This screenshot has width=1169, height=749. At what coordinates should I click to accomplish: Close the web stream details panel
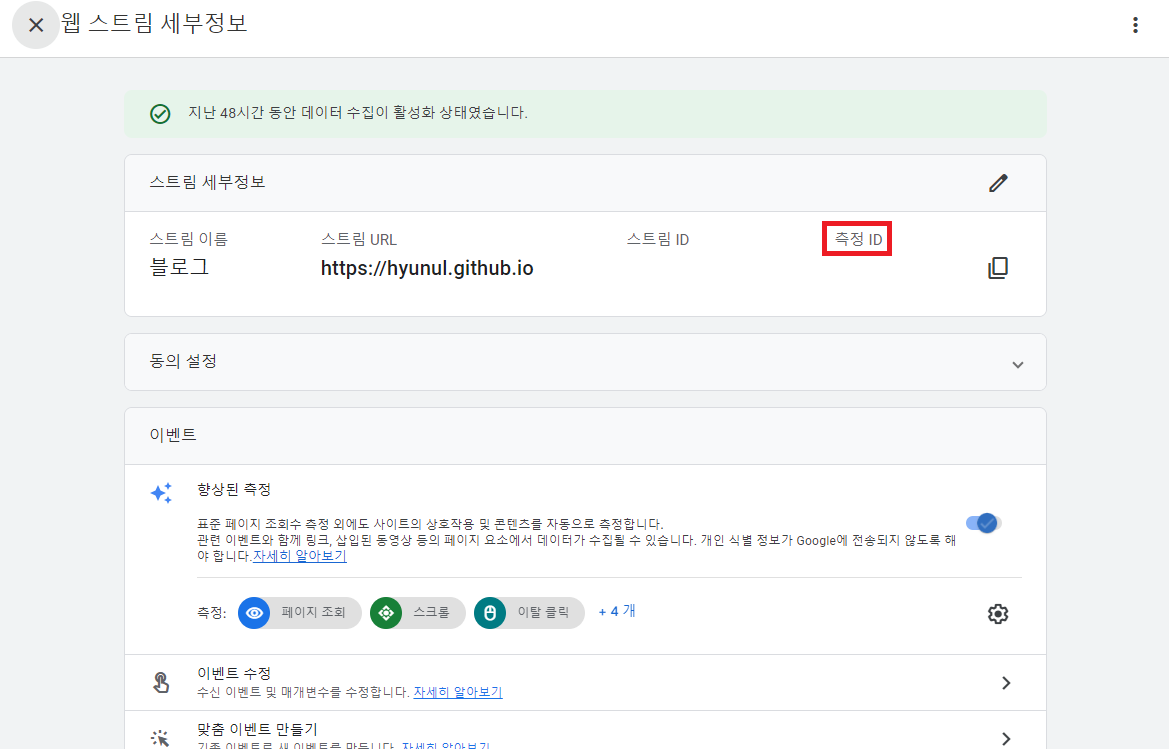point(36,25)
